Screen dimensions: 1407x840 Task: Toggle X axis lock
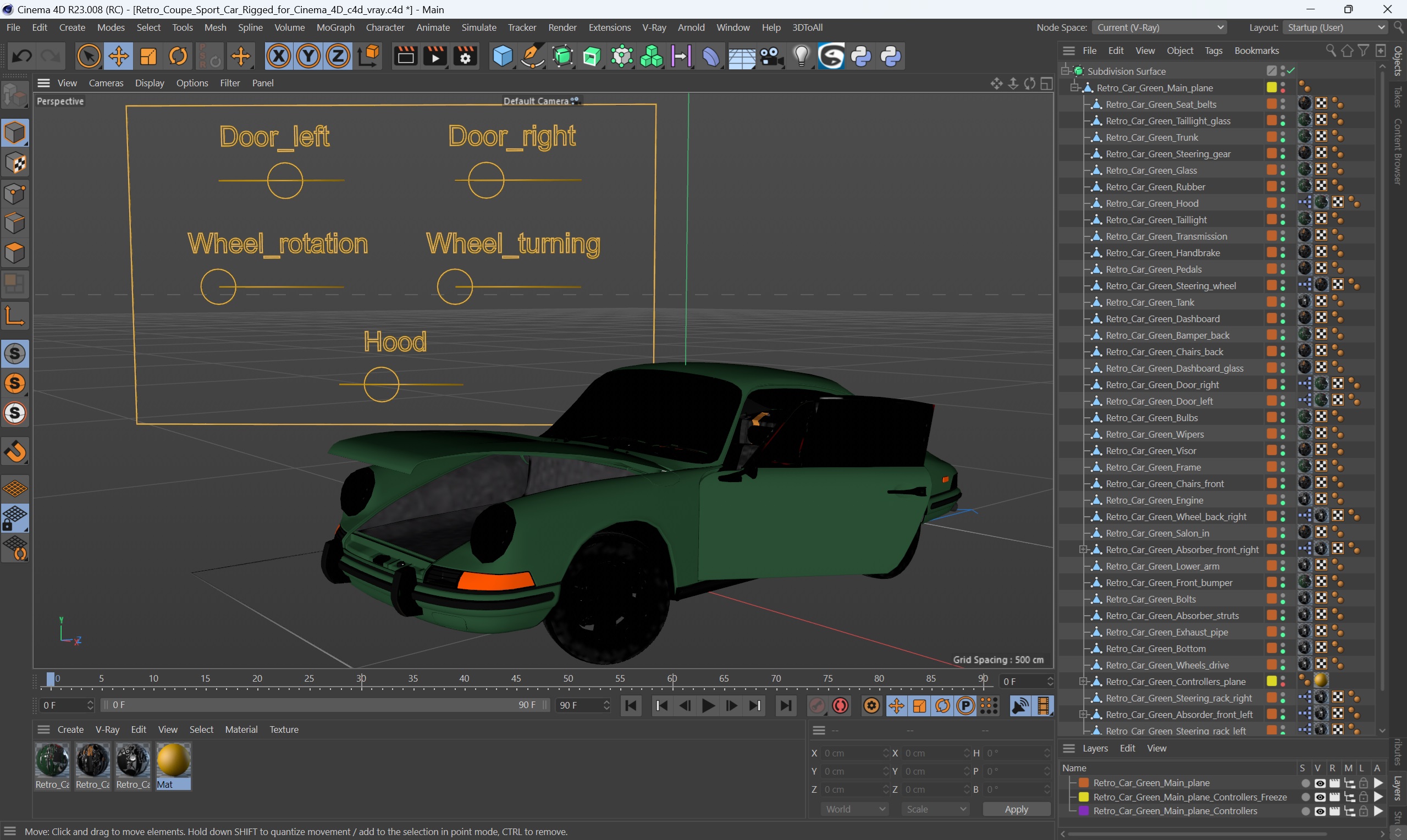pyautogui.click(x=278, y=56)
